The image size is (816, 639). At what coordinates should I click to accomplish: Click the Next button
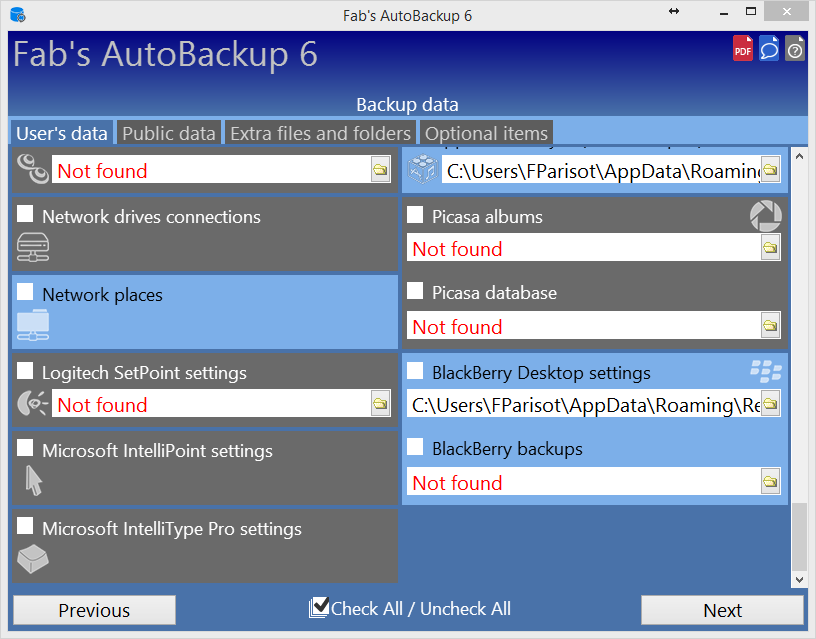tap(722, 610)
